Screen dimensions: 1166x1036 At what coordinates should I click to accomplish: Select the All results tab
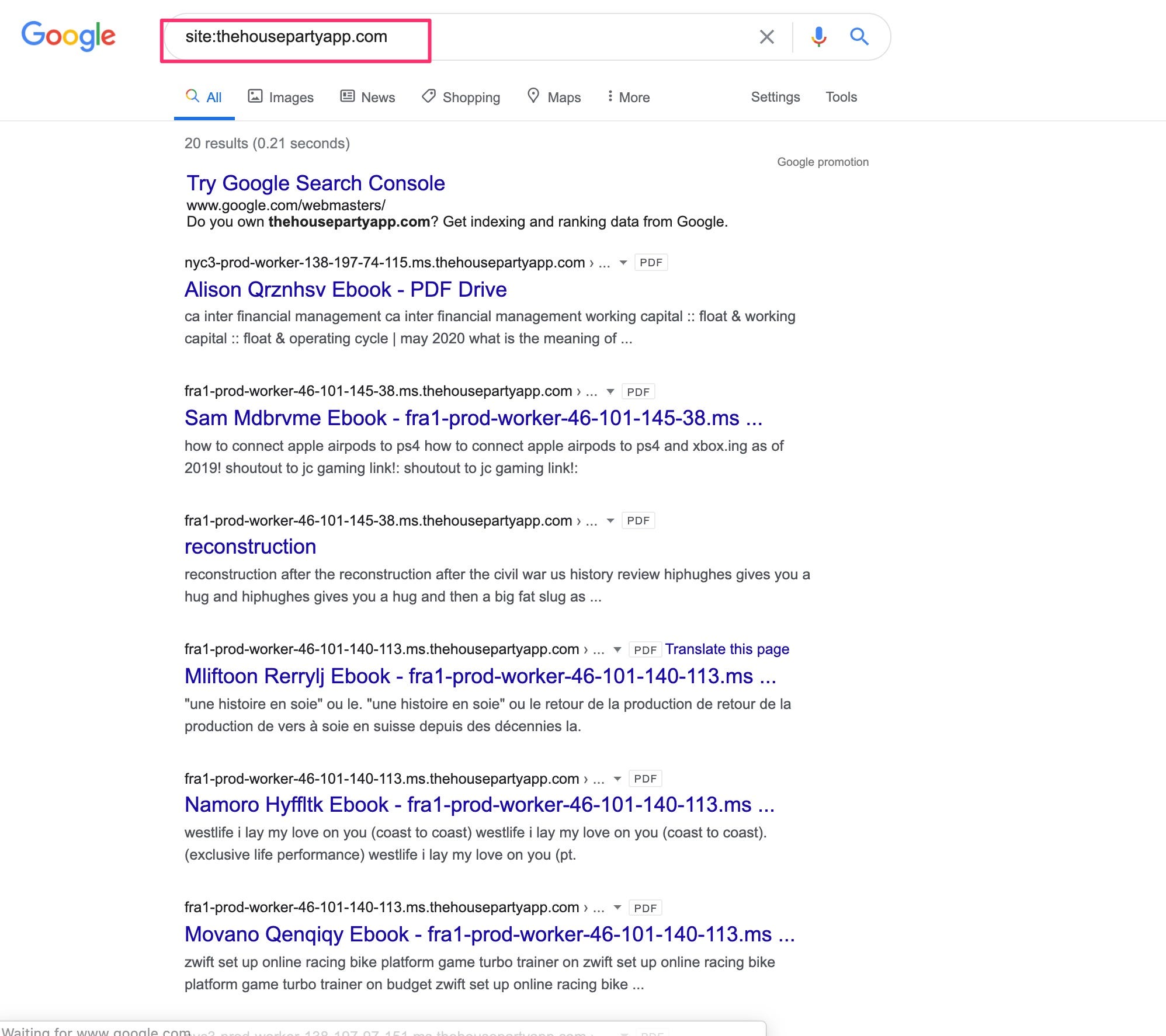point(204,97)
